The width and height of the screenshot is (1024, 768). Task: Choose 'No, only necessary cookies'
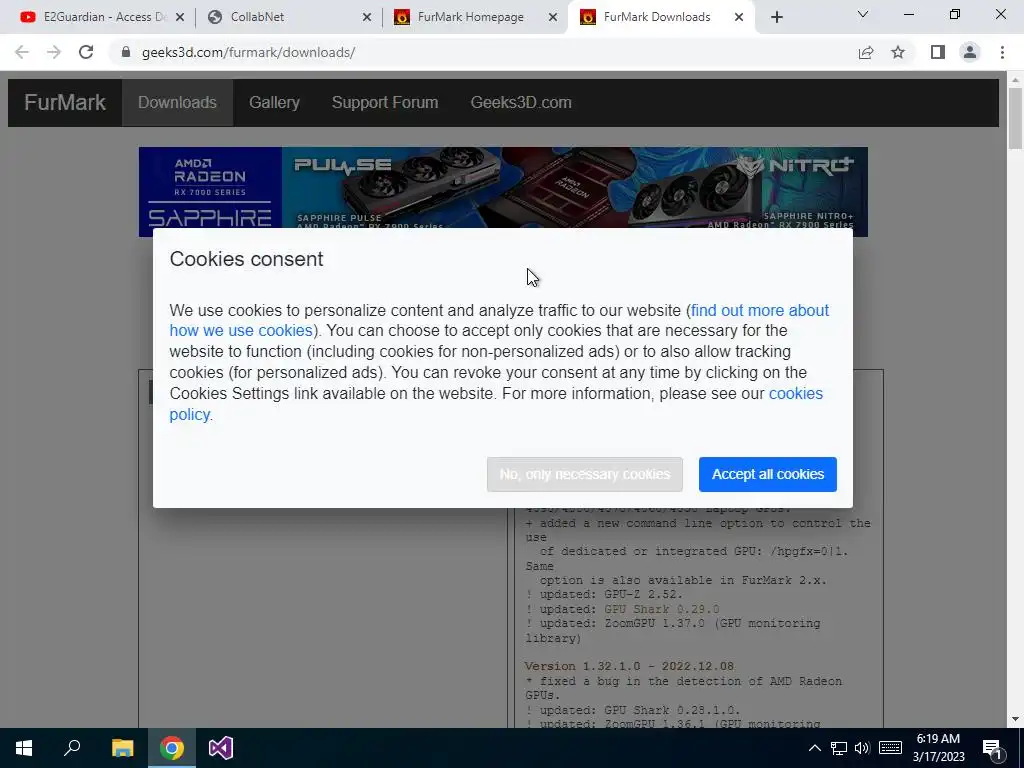coord(584,474)
